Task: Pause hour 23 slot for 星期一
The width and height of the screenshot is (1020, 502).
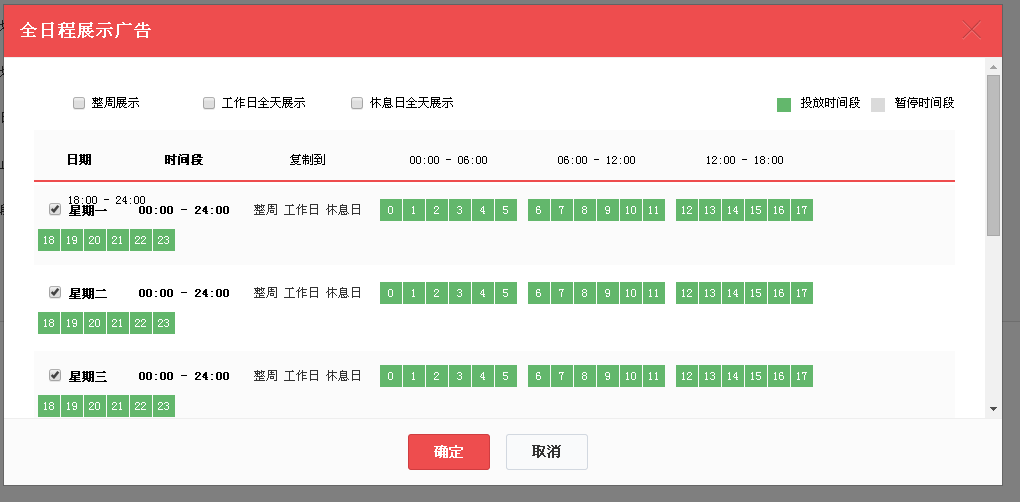Action: pyautogui.click(x=164, y=240)
